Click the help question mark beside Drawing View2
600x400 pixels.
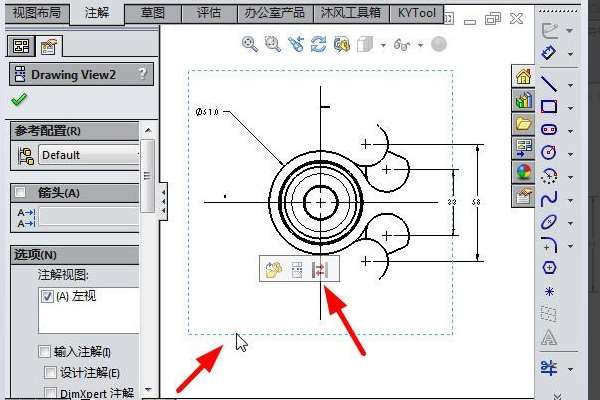(x=142, y=73)
